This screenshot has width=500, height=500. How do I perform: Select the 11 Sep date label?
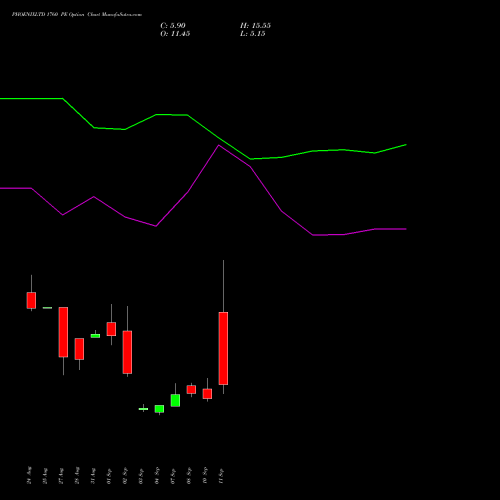click(221, 476)
